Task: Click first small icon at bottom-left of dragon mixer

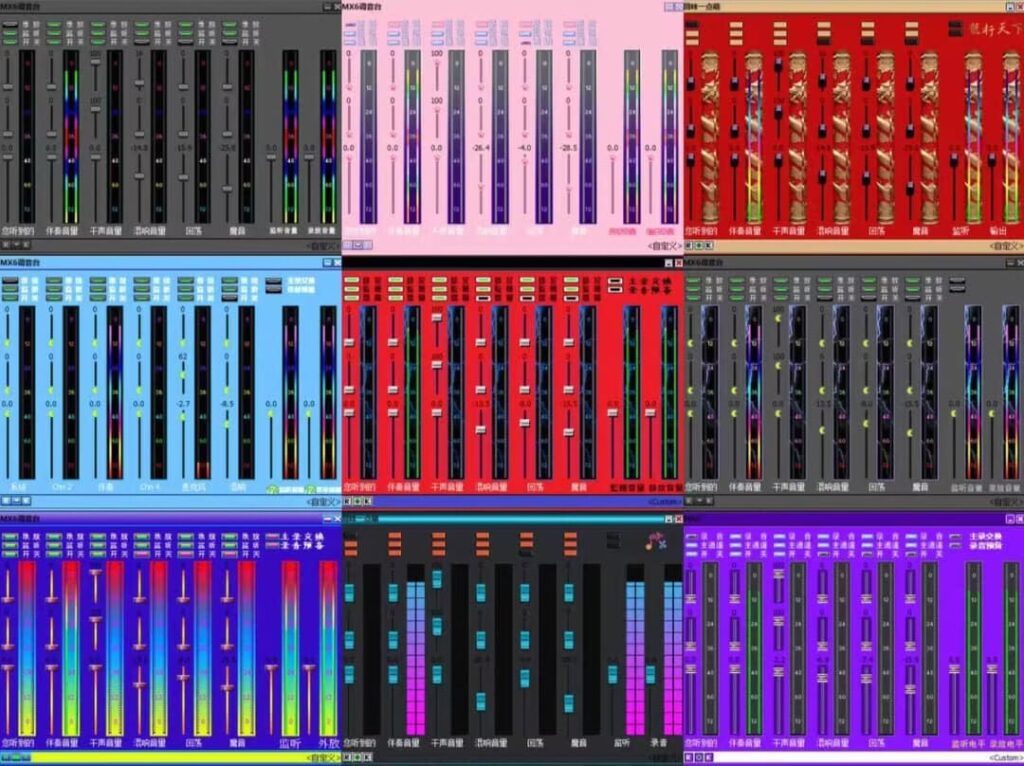Action: pos(690,244)
